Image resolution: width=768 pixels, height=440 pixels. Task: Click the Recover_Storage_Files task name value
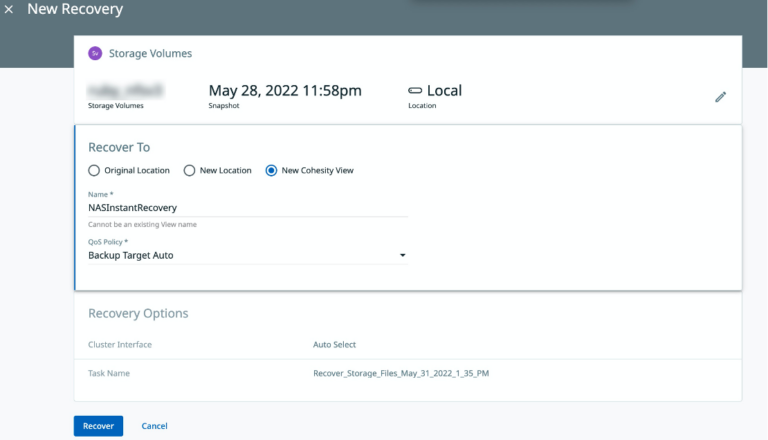[x=401, y=373]
